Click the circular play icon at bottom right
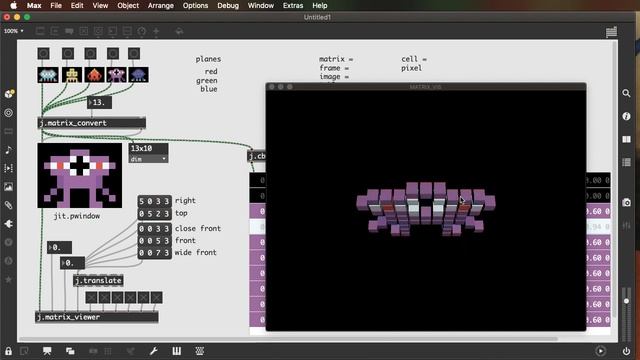This screenshot has width=640, height=360. 600,351
